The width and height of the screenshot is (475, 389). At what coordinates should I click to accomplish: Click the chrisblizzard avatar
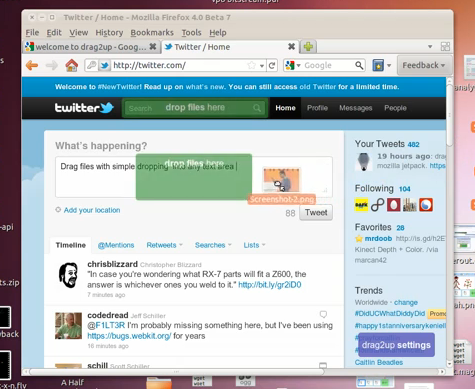pyautogui.click(x=68, y=275)
